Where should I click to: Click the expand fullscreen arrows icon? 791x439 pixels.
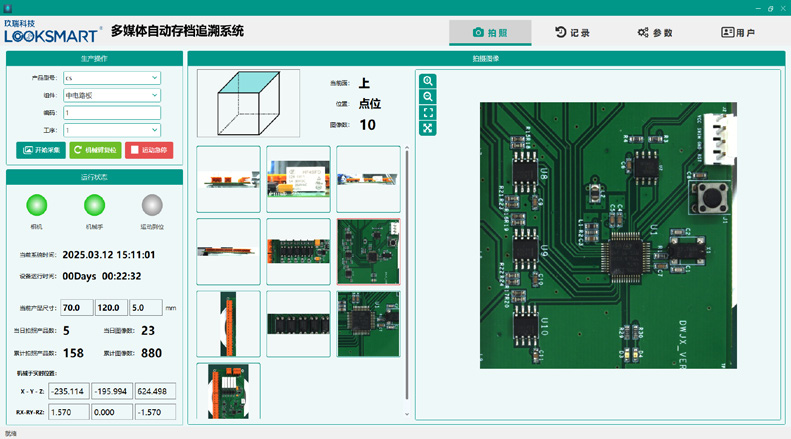(428, 129)
